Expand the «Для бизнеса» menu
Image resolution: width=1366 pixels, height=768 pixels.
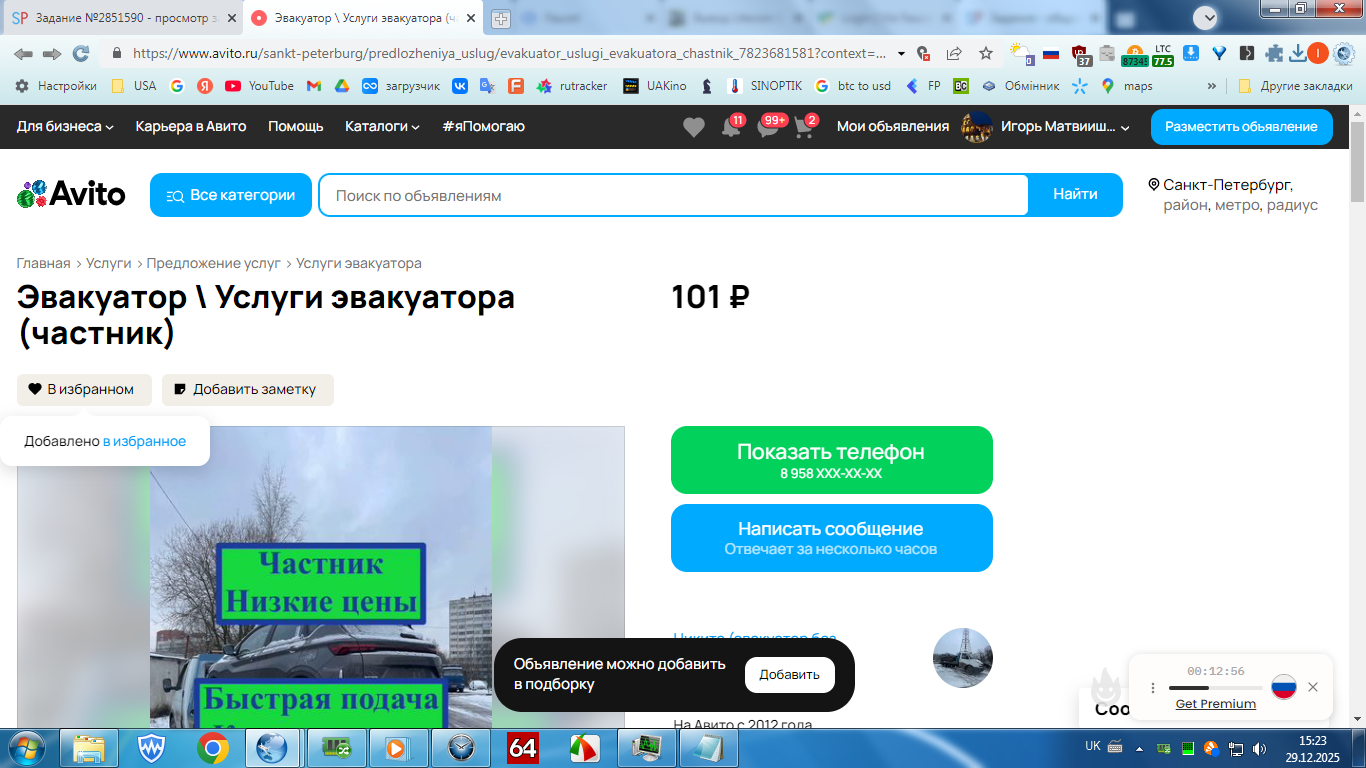pyautogui.click(x=65, y=127)
